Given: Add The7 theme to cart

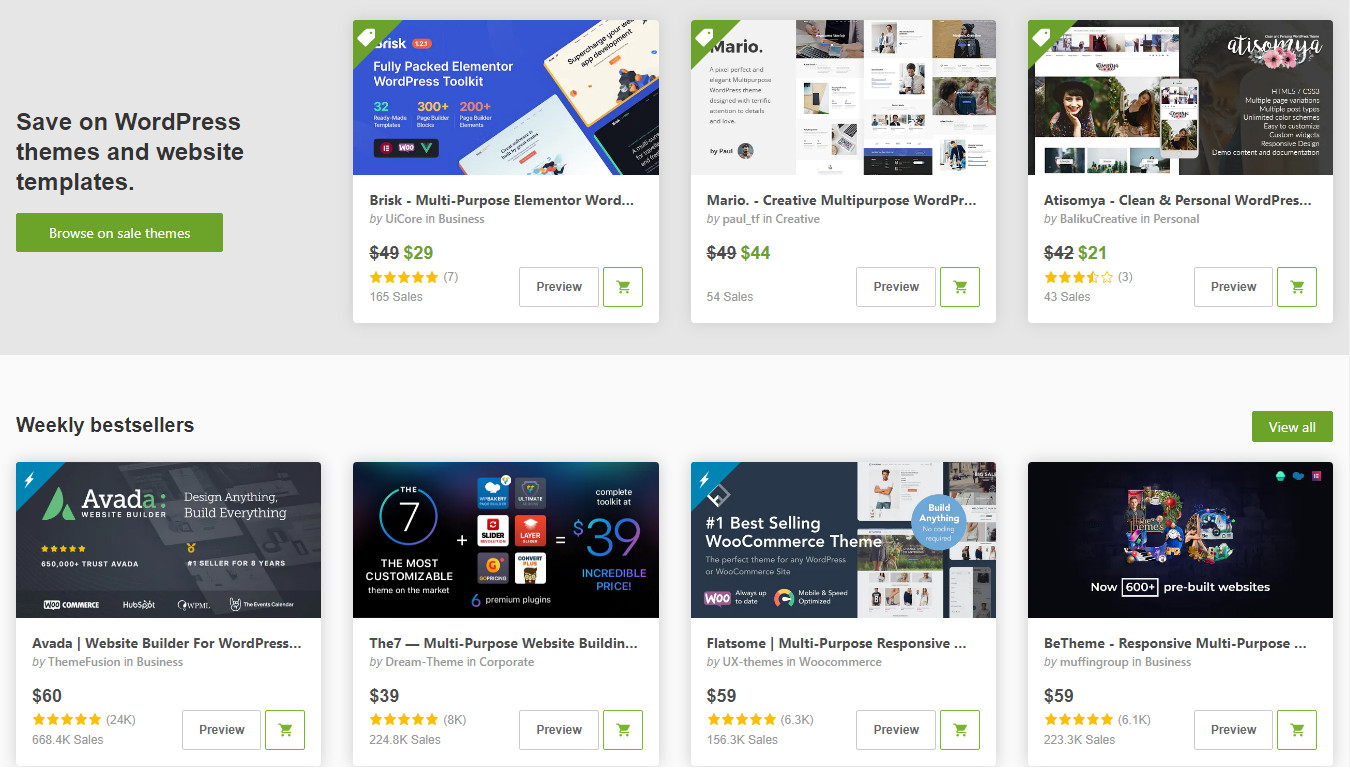Looking at the screenshot, I should coord(623,730).
